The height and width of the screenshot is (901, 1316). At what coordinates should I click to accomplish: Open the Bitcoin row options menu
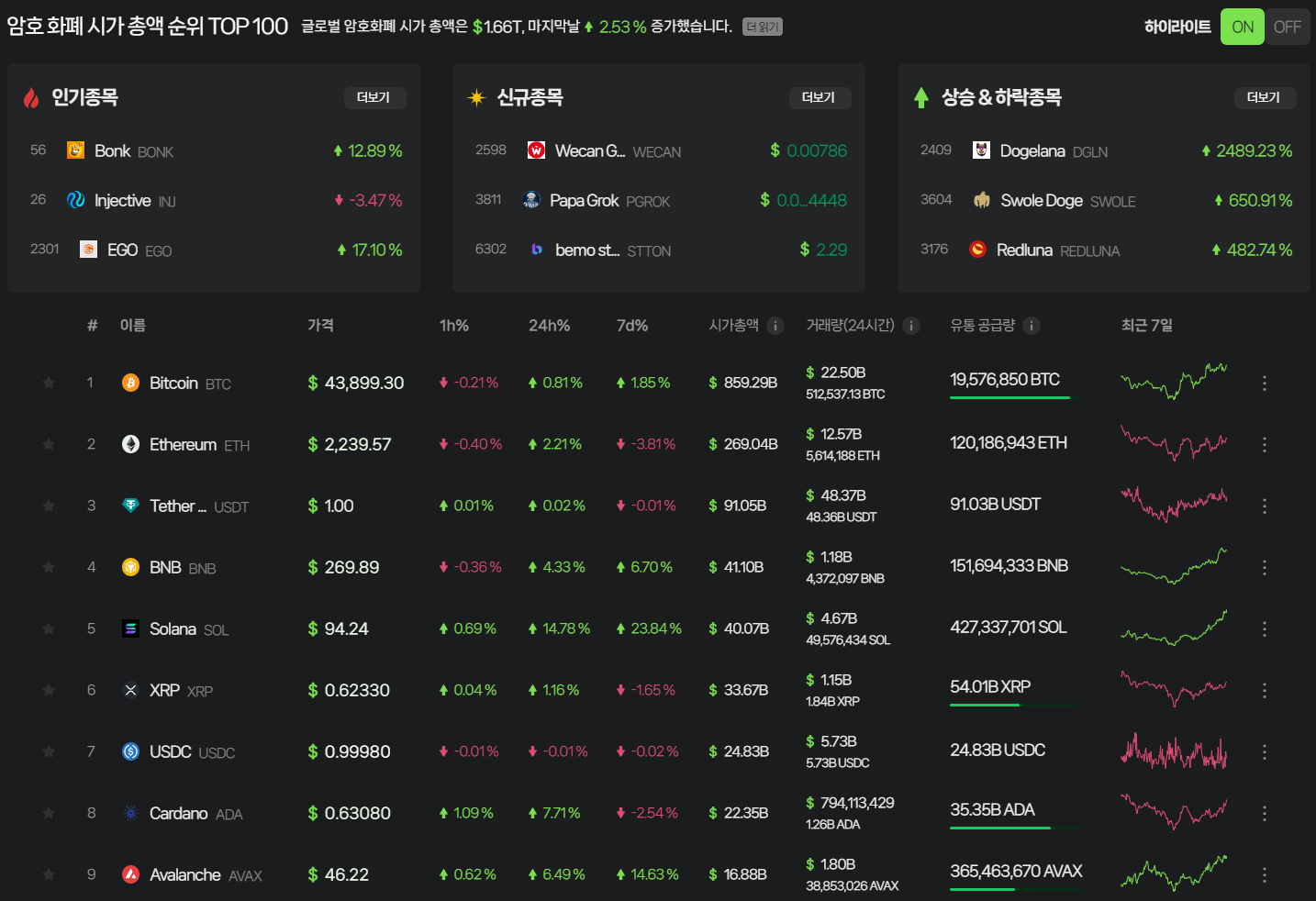(x=1265, y=383)
